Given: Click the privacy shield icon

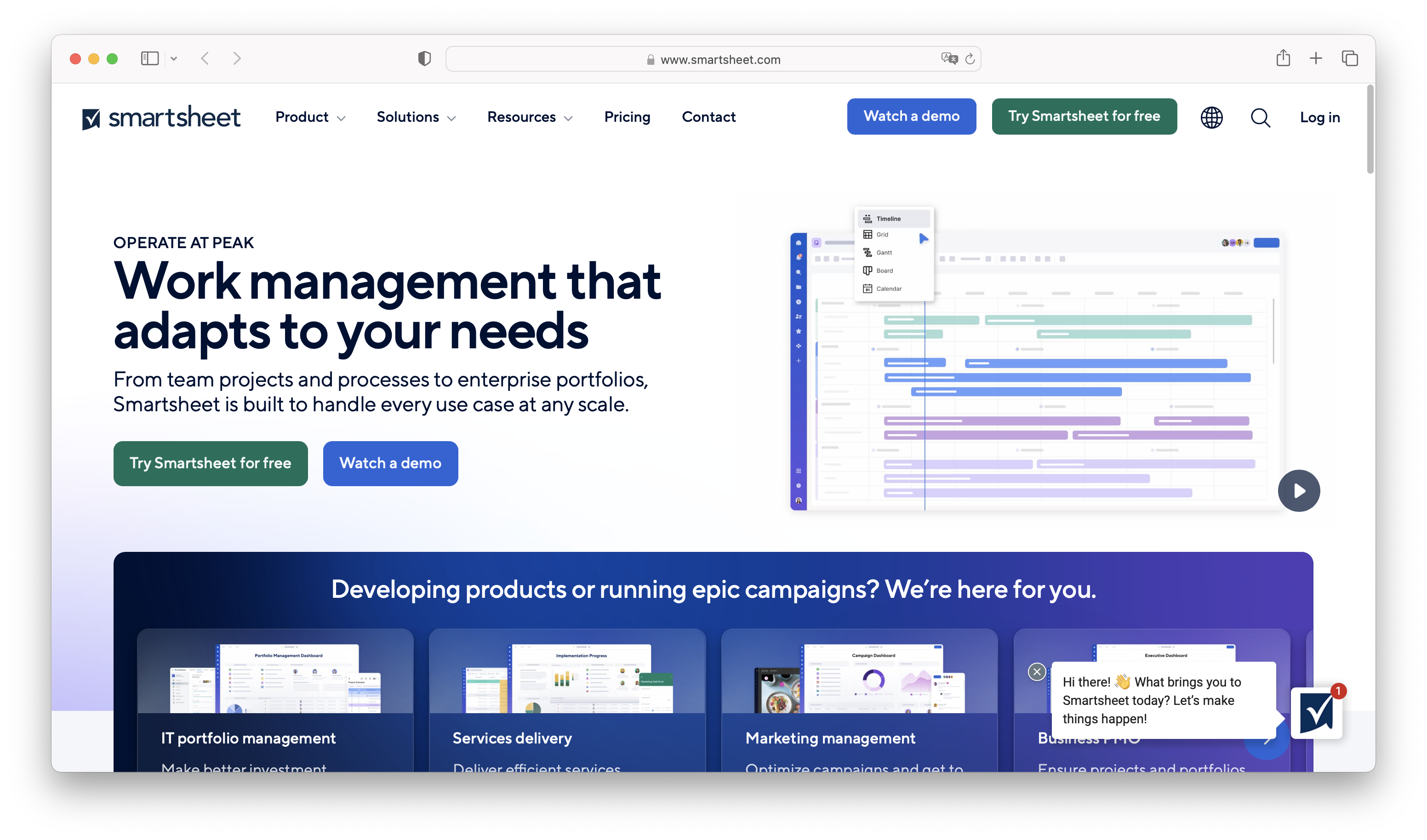Looking at the screenshot, I should [424, 58].
